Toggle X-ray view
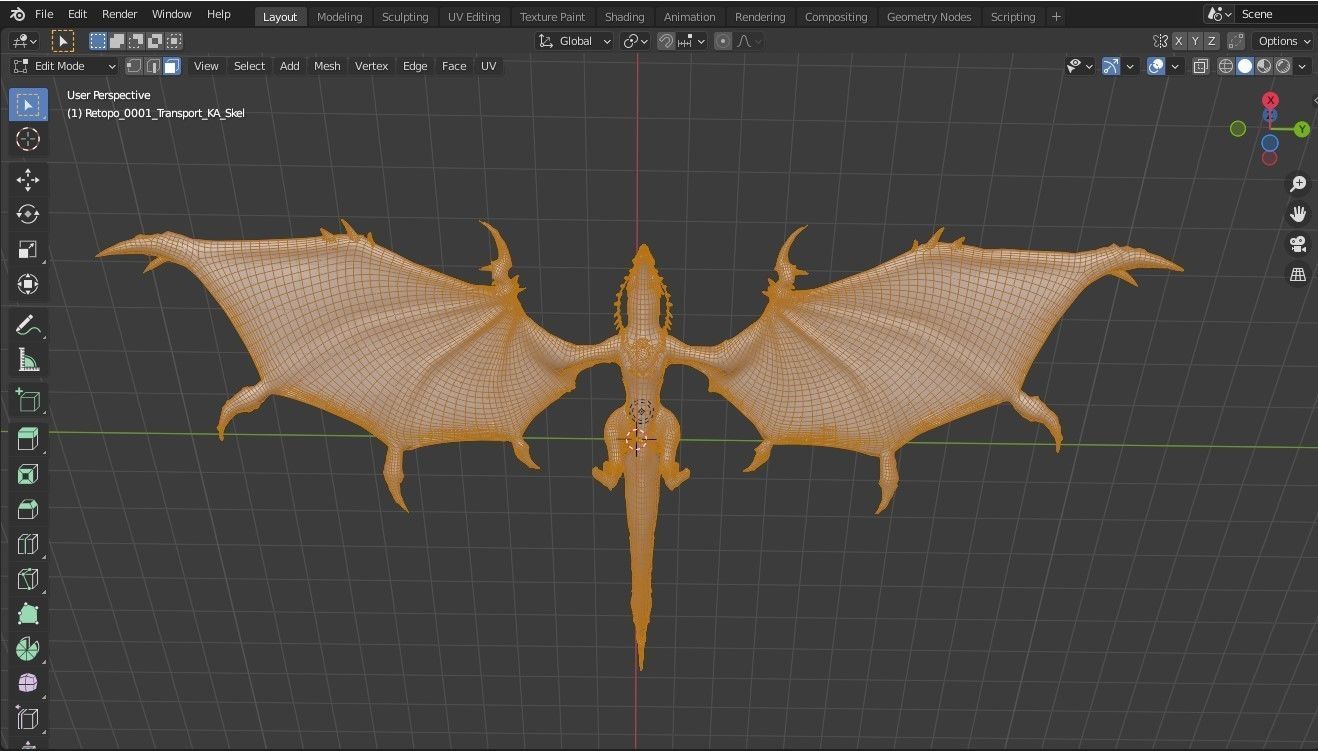The image size is (1318, 751). [1200, 66]
